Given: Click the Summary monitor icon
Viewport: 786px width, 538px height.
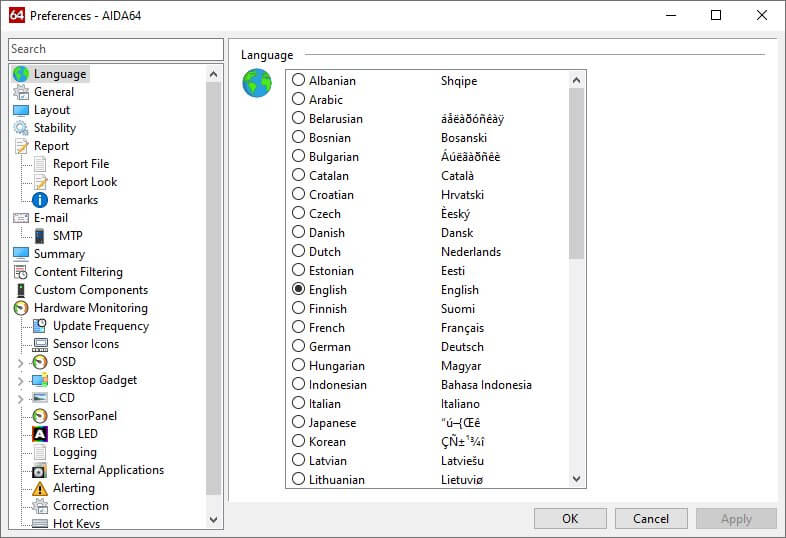Looking at the screenshot, I should tap(21, 254).
